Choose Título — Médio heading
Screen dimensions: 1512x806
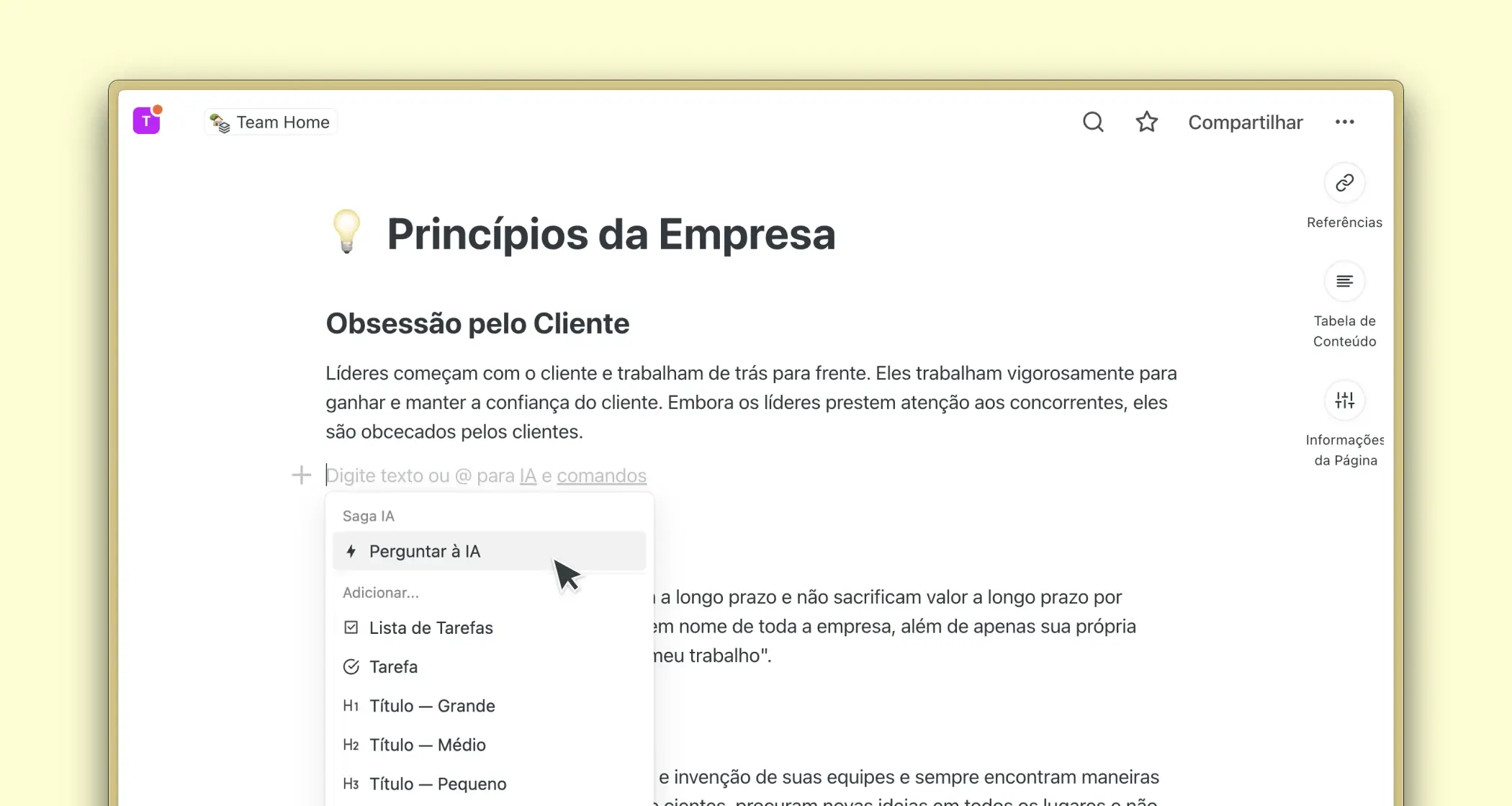(427, 745)
